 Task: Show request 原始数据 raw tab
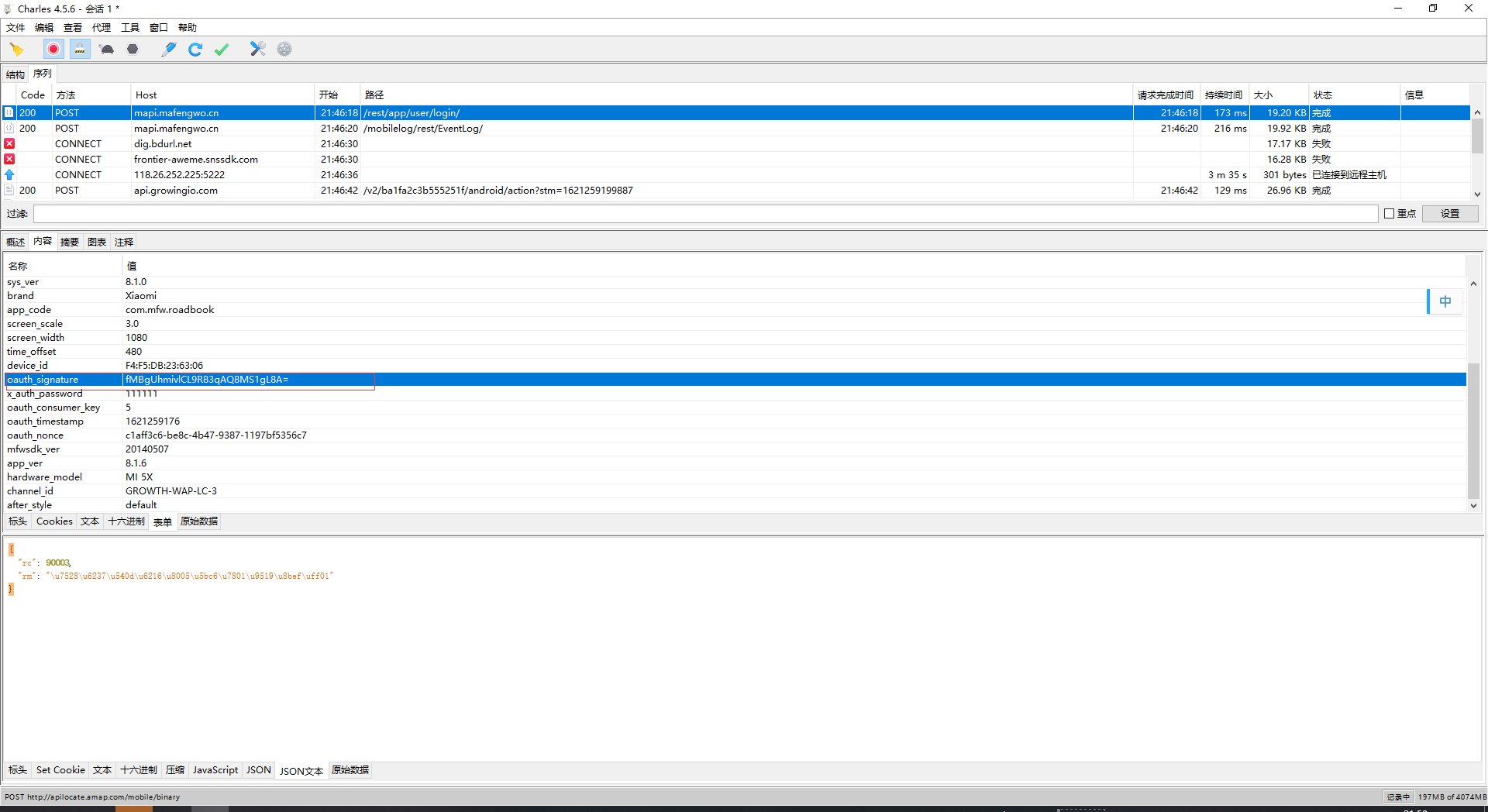(199, 521)
